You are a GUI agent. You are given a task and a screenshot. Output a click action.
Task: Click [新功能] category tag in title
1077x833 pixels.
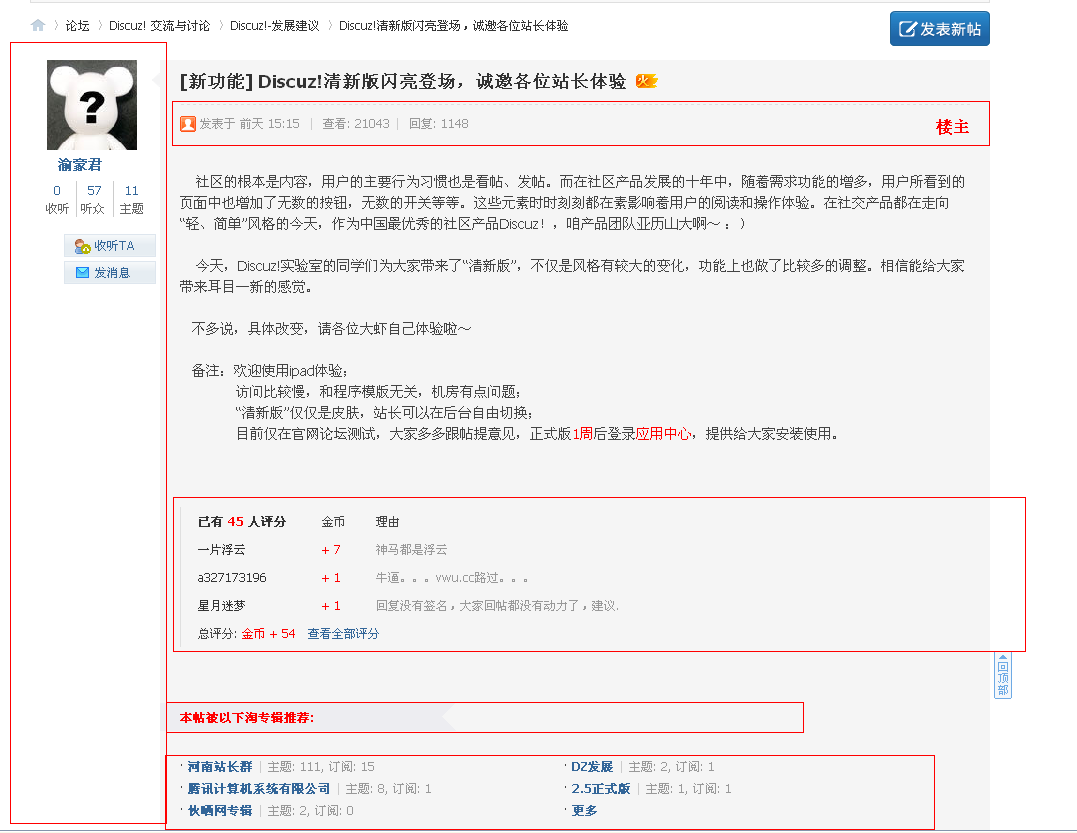pyautogui.click(x=216, y=81)
